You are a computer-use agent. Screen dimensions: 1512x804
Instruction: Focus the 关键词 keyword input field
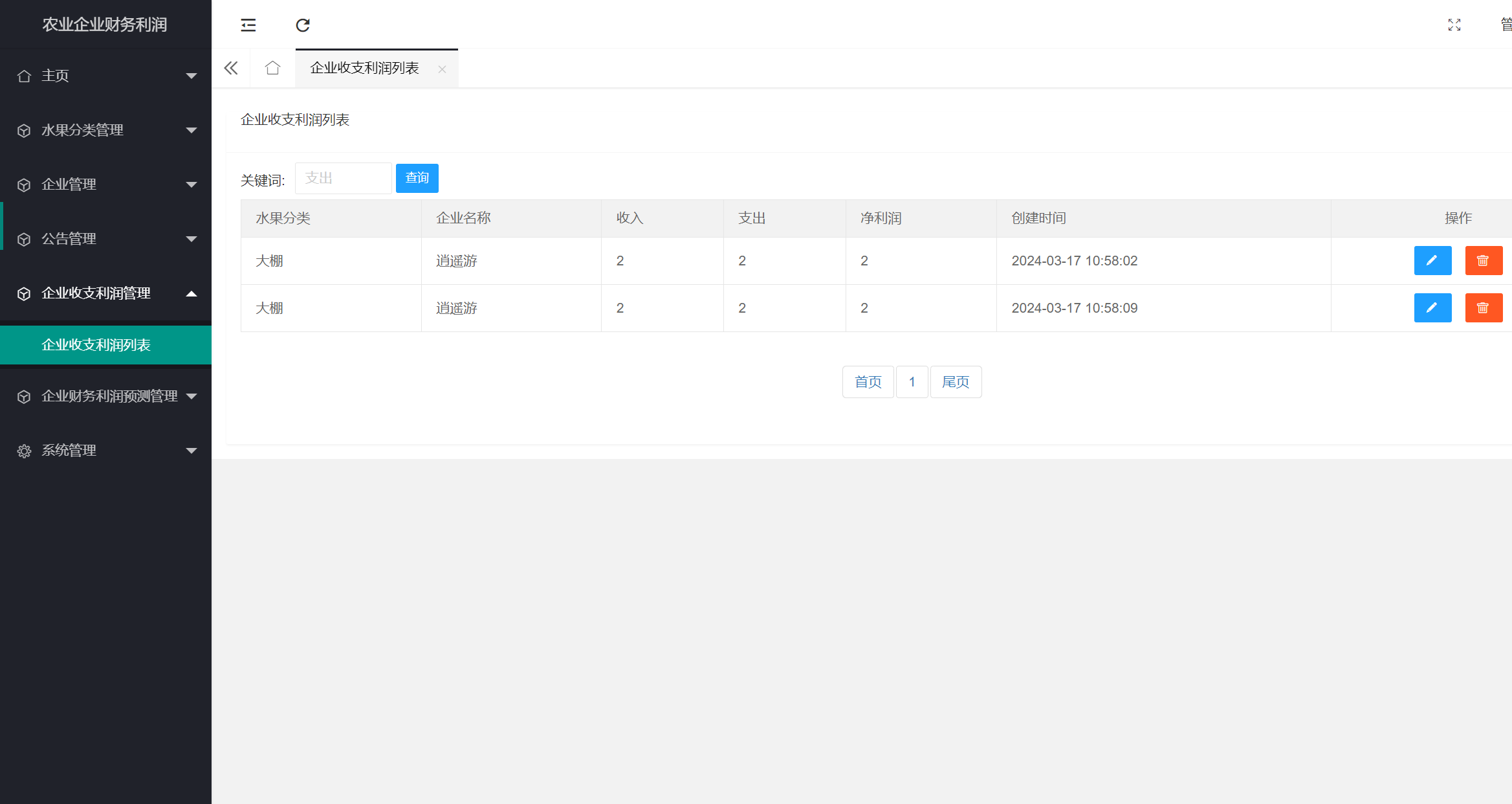(x=343, y=178)
